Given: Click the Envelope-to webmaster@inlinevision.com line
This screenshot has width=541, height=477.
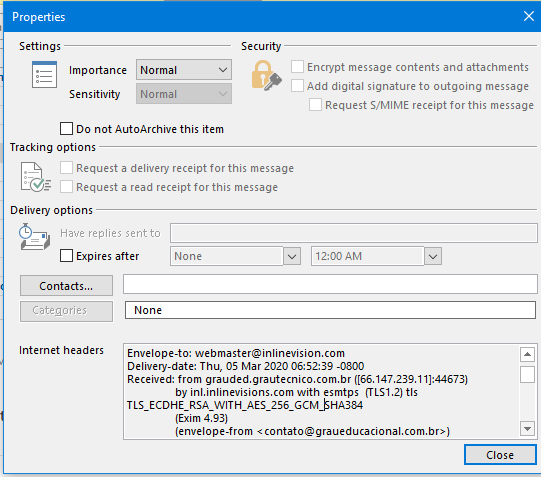Looking at the screenshot, I should [x=236, y=353].
